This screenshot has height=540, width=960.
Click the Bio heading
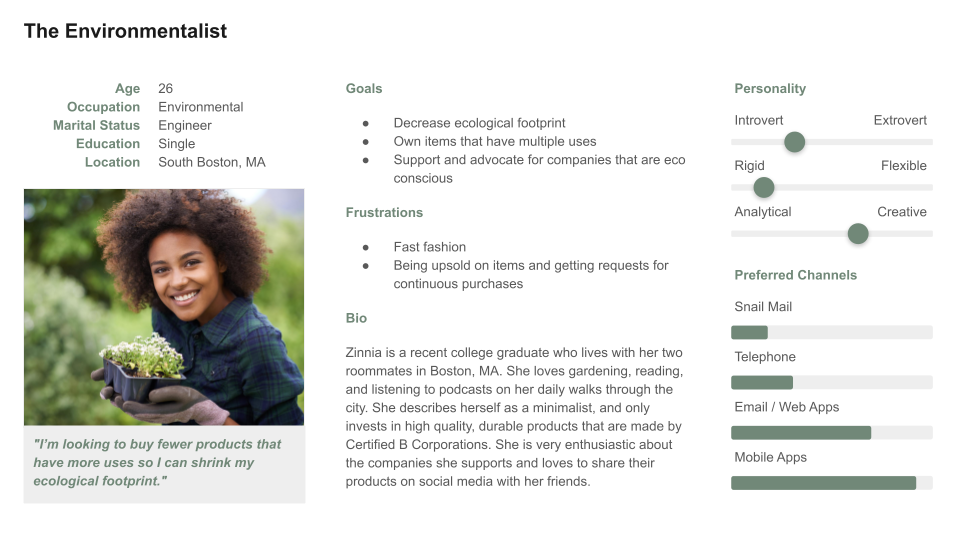pyautogui.click(x=356, y=318)
